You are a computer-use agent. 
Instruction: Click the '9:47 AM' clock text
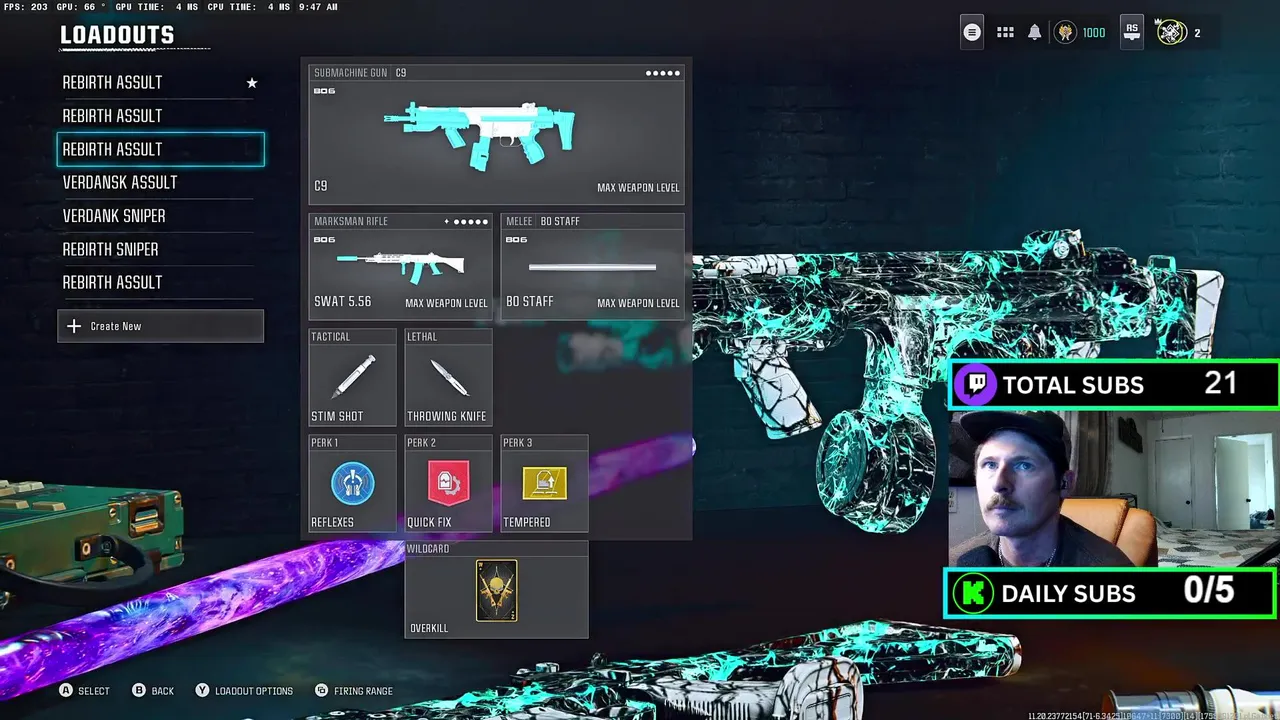(x=318, y=7)
